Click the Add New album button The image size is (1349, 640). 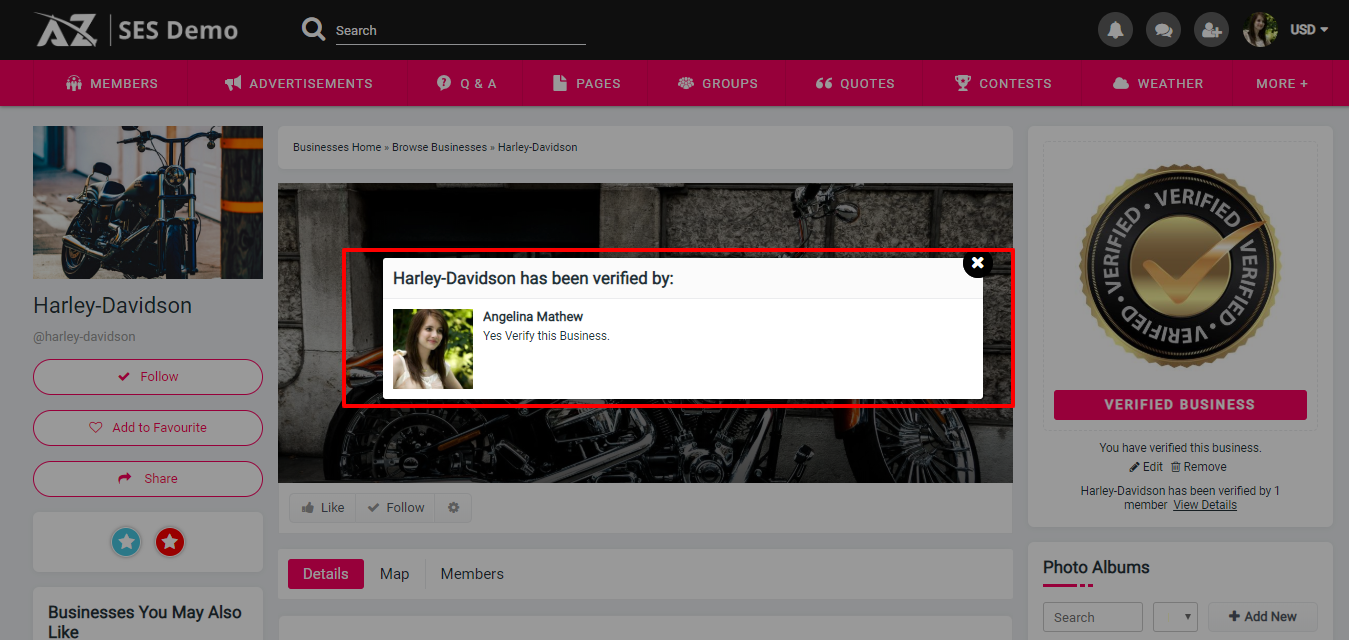pos(1263,617)
